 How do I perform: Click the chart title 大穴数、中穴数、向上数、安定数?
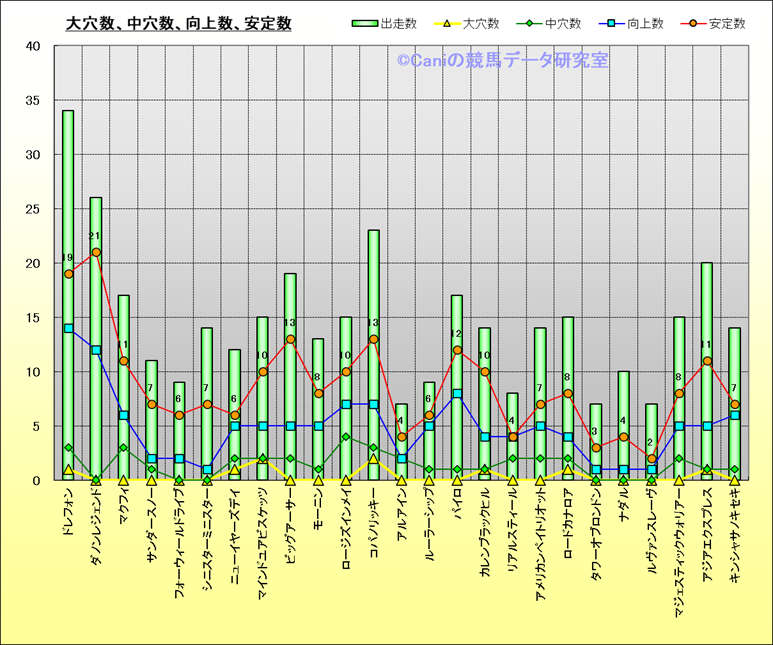coord(178,23)
